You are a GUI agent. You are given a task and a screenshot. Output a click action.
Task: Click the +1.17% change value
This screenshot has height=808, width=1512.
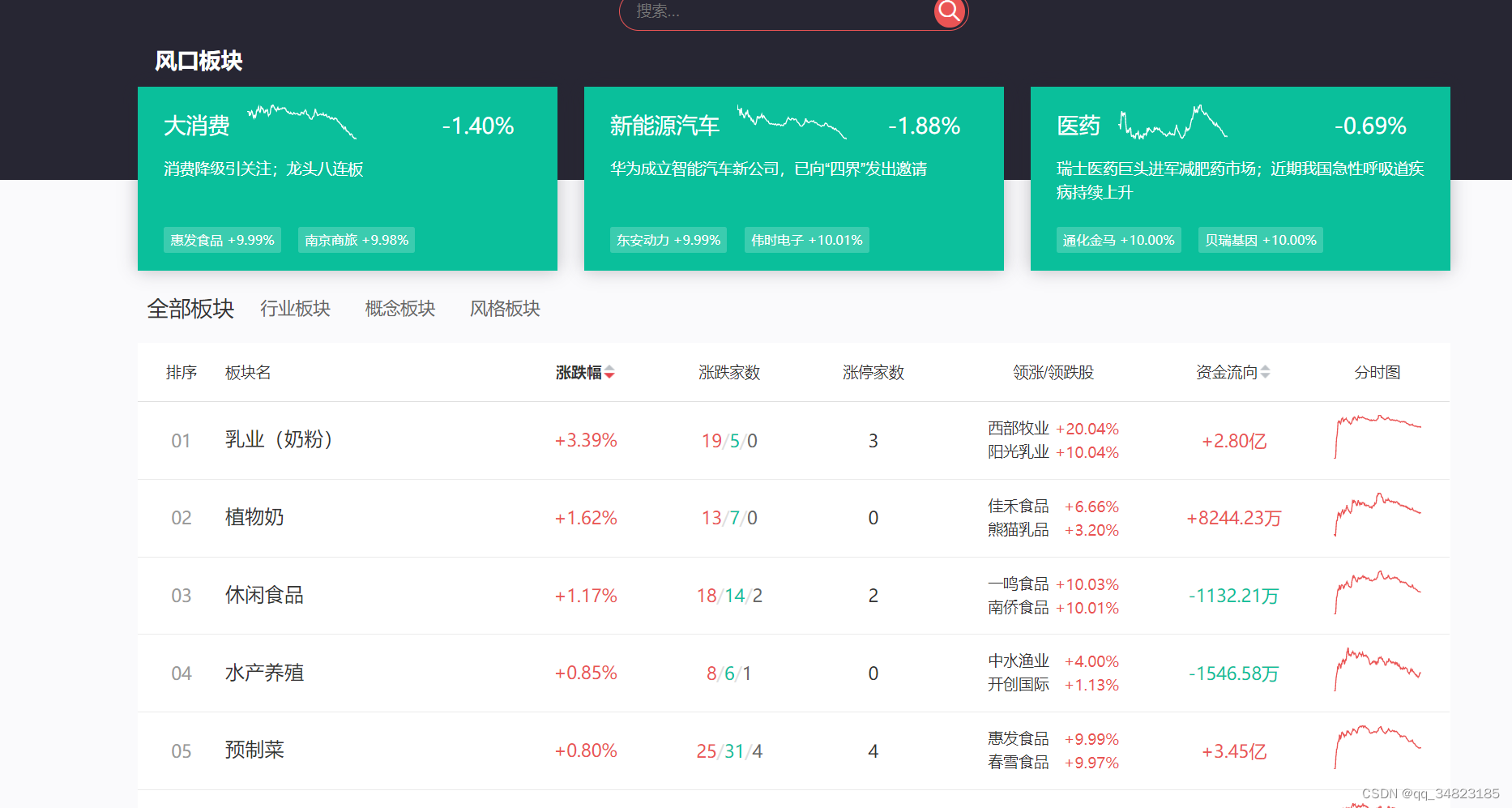pyautogui.click(x=586, y=596)
